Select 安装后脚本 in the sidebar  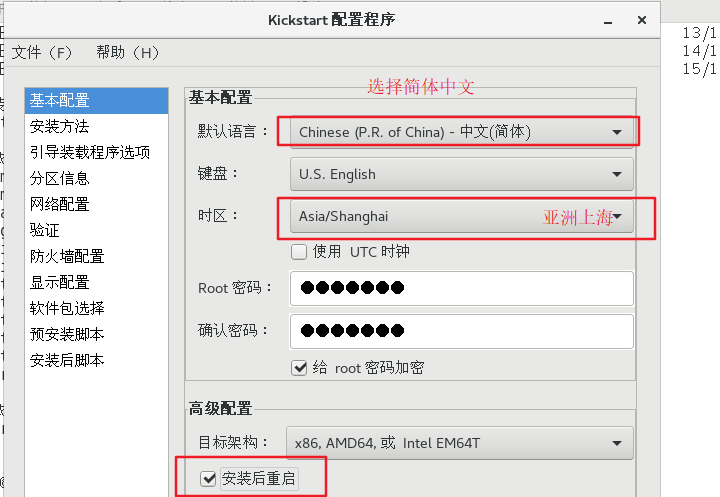96,360
